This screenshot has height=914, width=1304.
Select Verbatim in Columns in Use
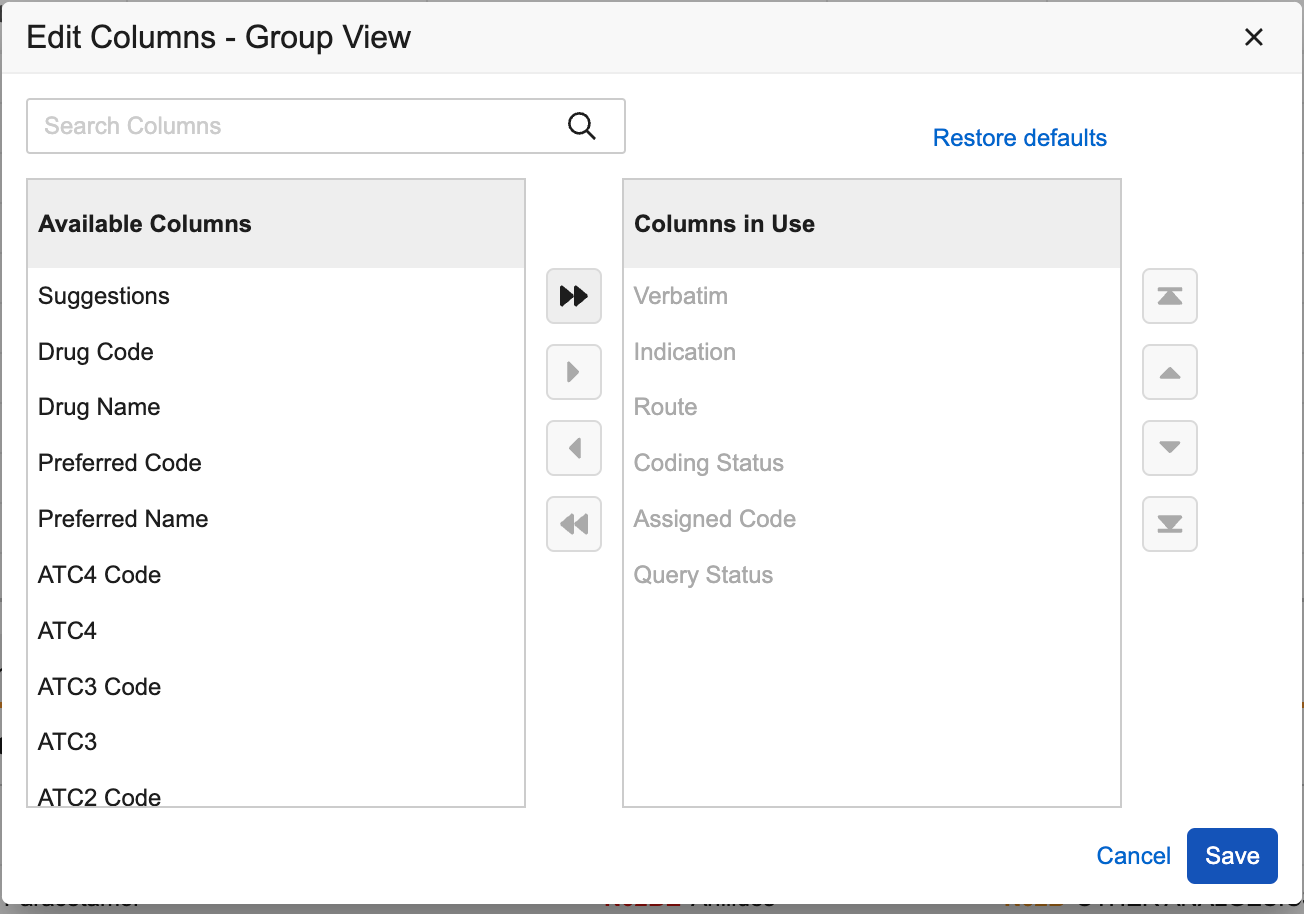(x=681, y=296)
